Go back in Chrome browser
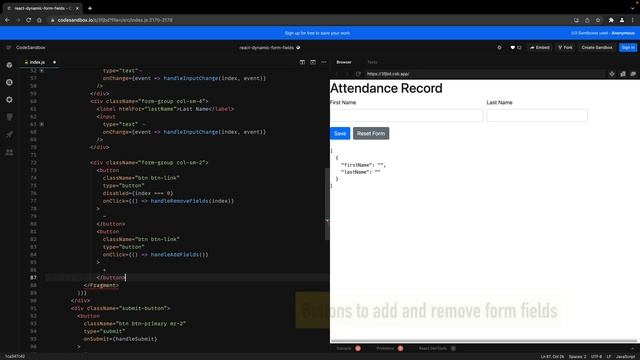The image size is (640, 360). [7, 20]
